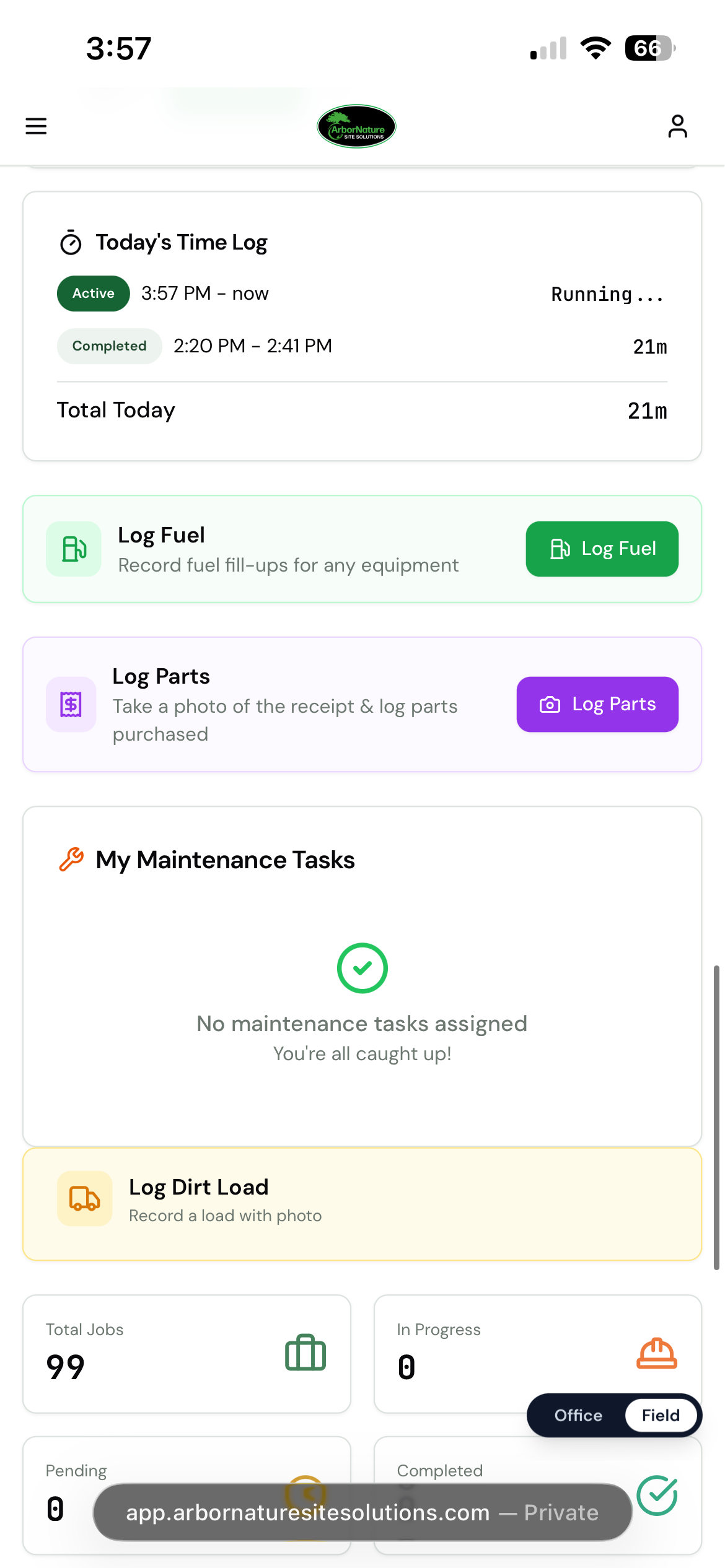Click the purple Log Parts button
The height and width of the screenshot is (1568, 725).
[597, 704]
